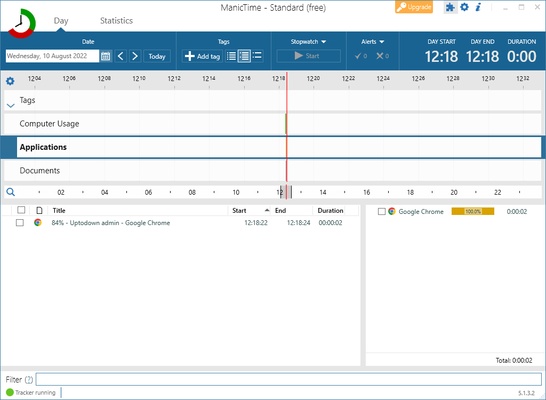Screen dimensions: 546x400
Task: Click the 00:00:02 duration cell
Action: pyautogui.click(x=330, y=223)
